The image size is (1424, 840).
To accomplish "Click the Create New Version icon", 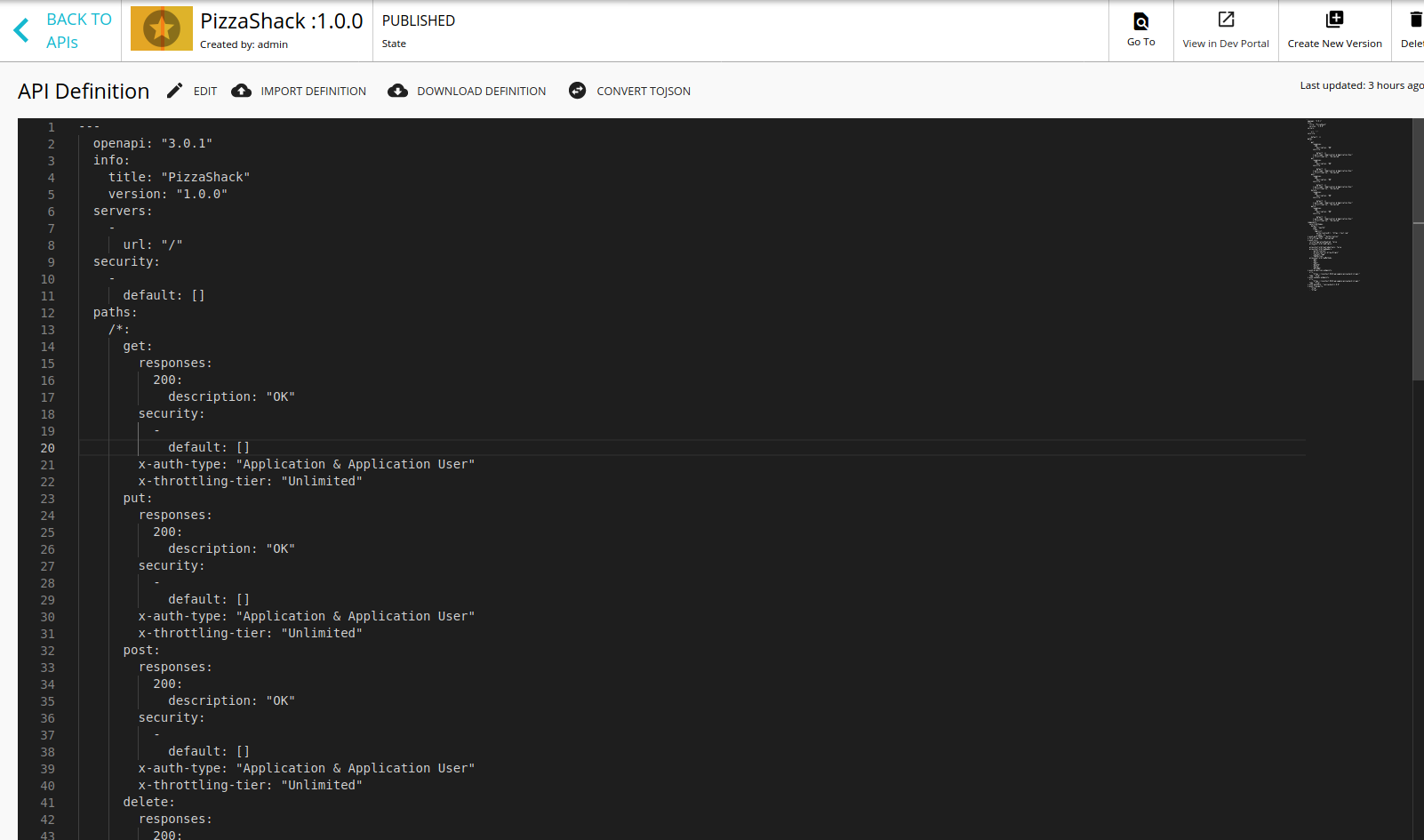I will [1334, 20].
